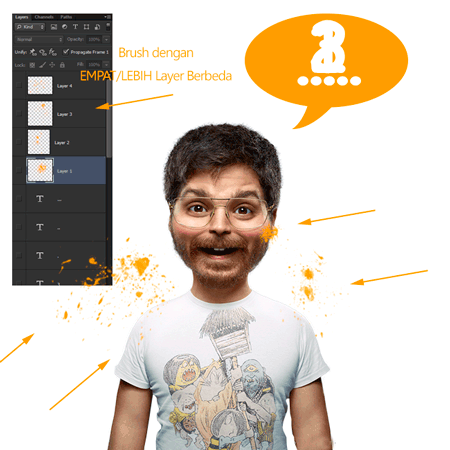This screenshot has height=450, width=450.
Task: Toggle visibility of Layer 1
Action: (19, 170)
